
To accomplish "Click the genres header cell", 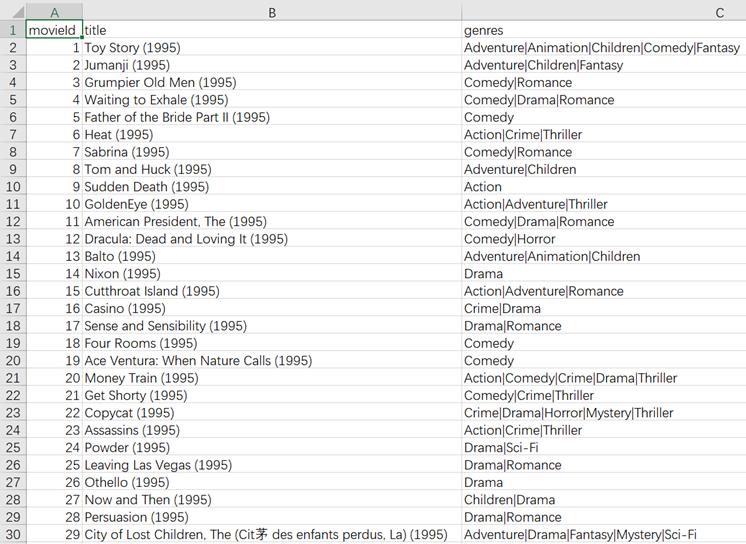I will [x=604, y=30].
